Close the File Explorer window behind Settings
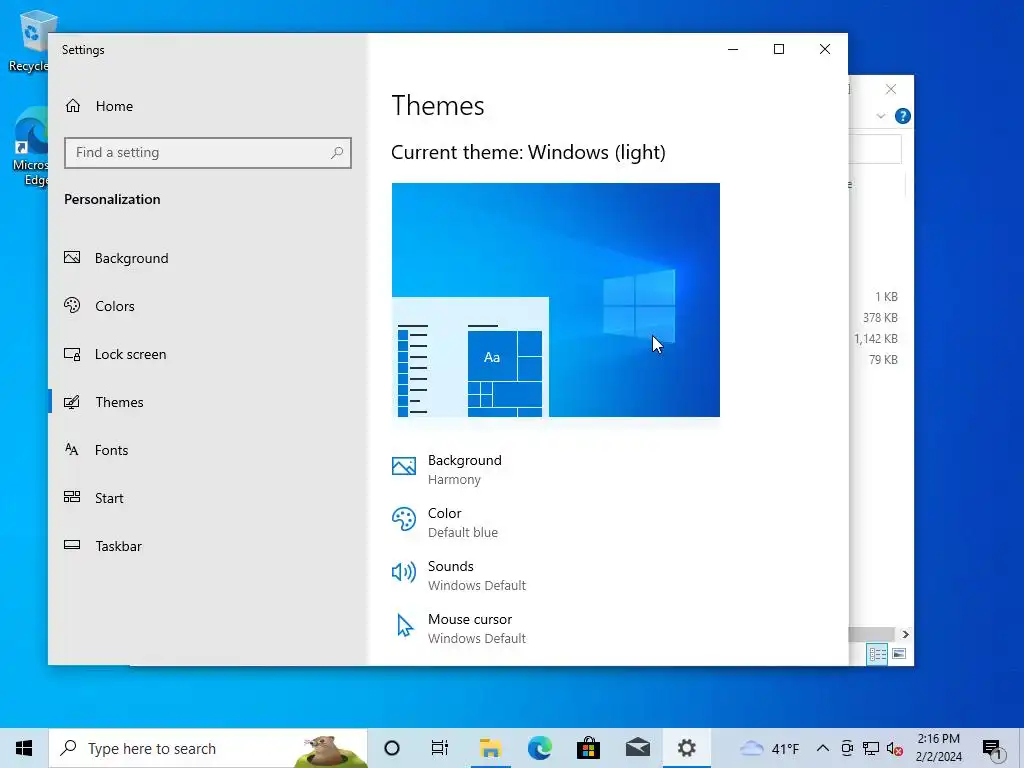 pyautogui.click(x=891, y=89)
